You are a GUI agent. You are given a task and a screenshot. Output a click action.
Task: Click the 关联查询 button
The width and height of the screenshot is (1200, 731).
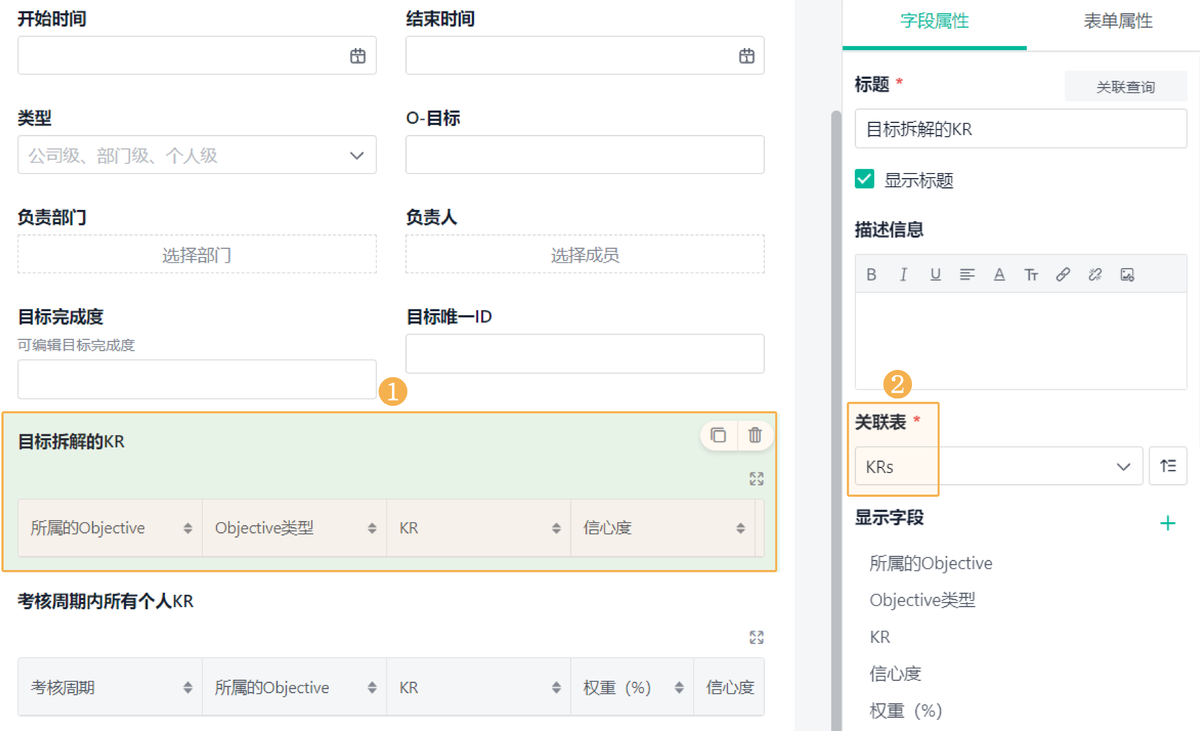coord(1125,87)
